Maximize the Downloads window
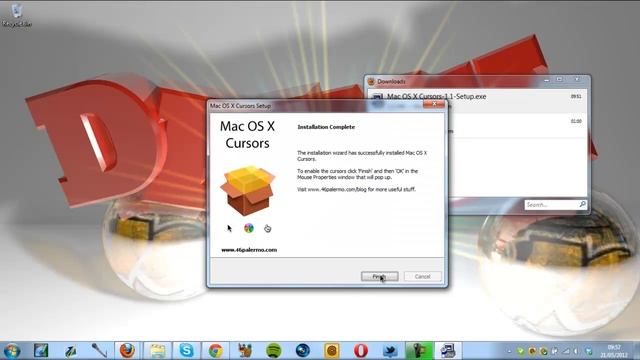Viewport: 640px width, 360px height. (559, 80)
